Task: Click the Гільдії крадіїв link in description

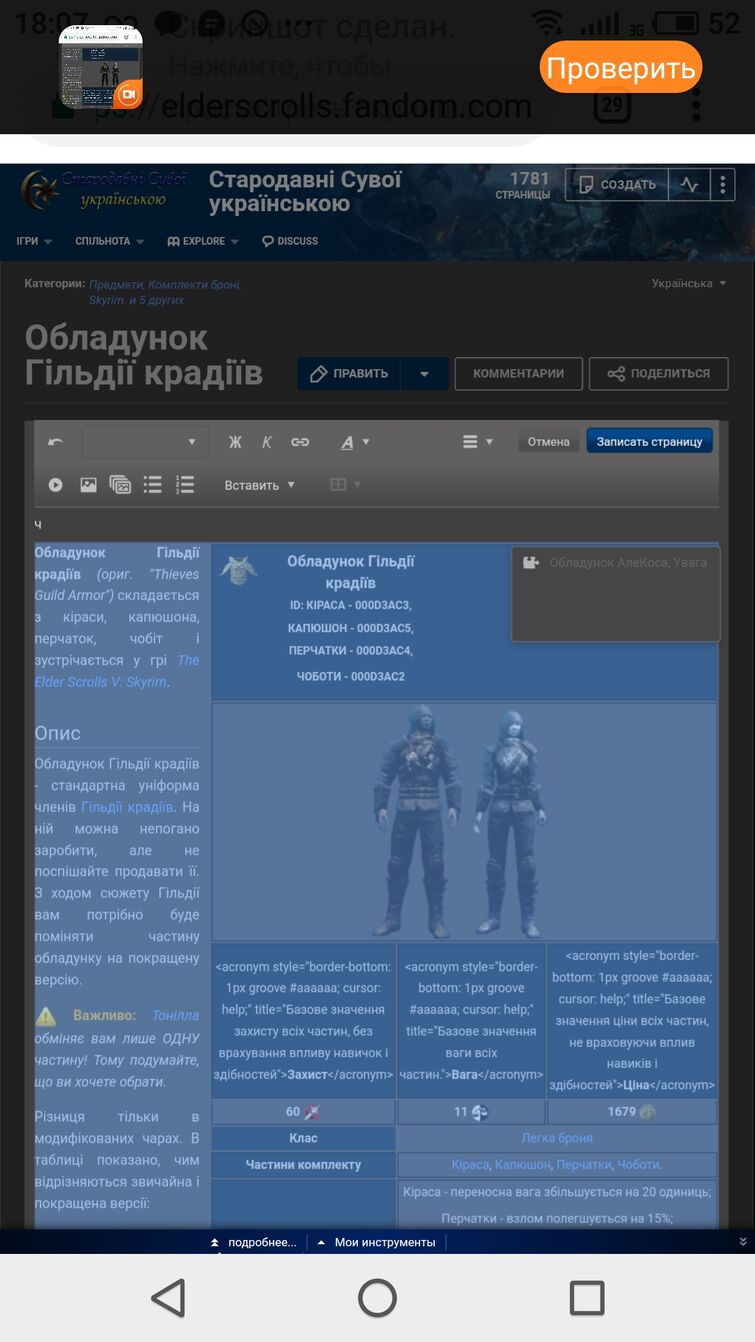Action: (x=127, y=807)
